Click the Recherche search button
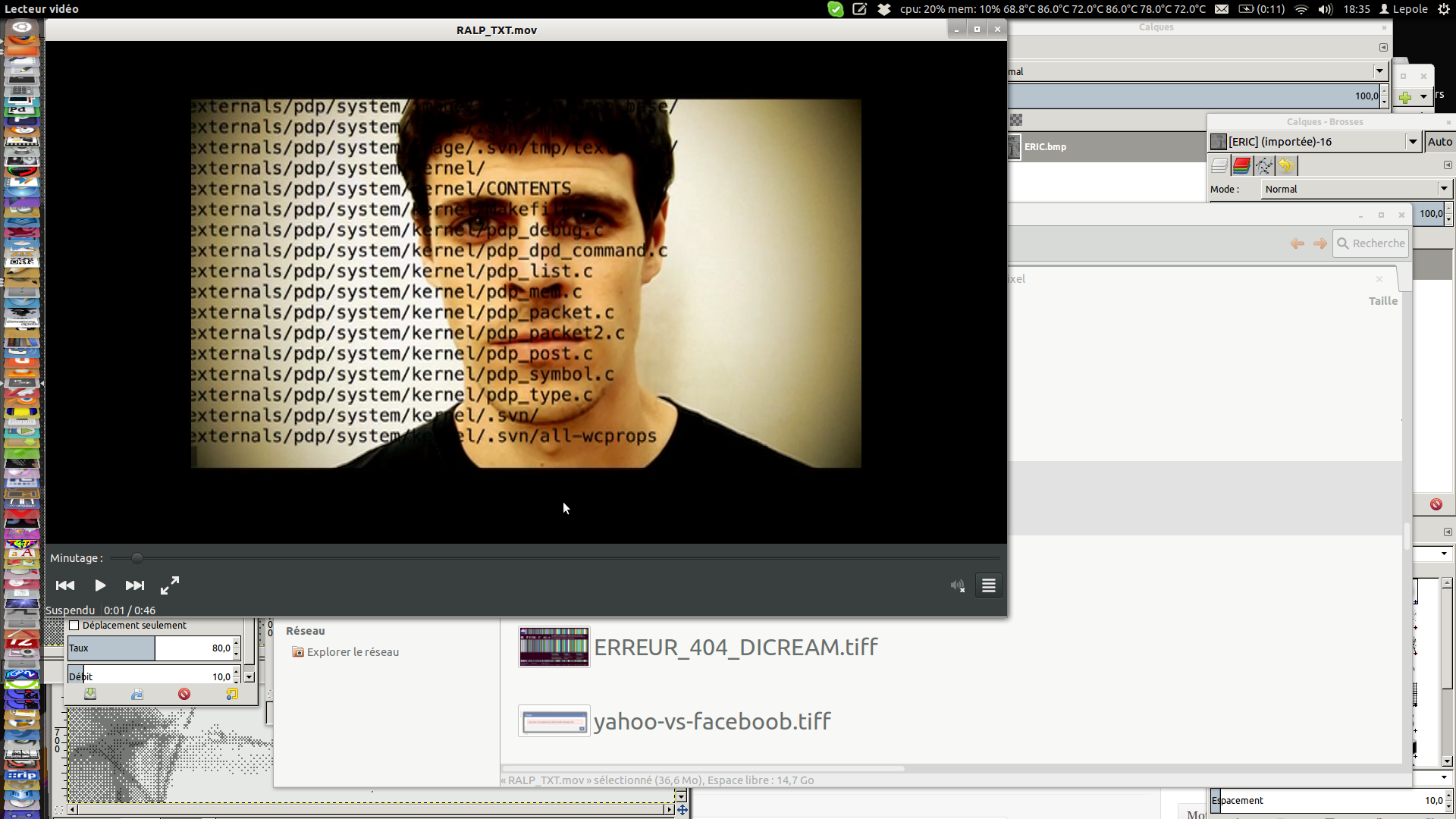 pyautogui.click(x=1370, y=243)
